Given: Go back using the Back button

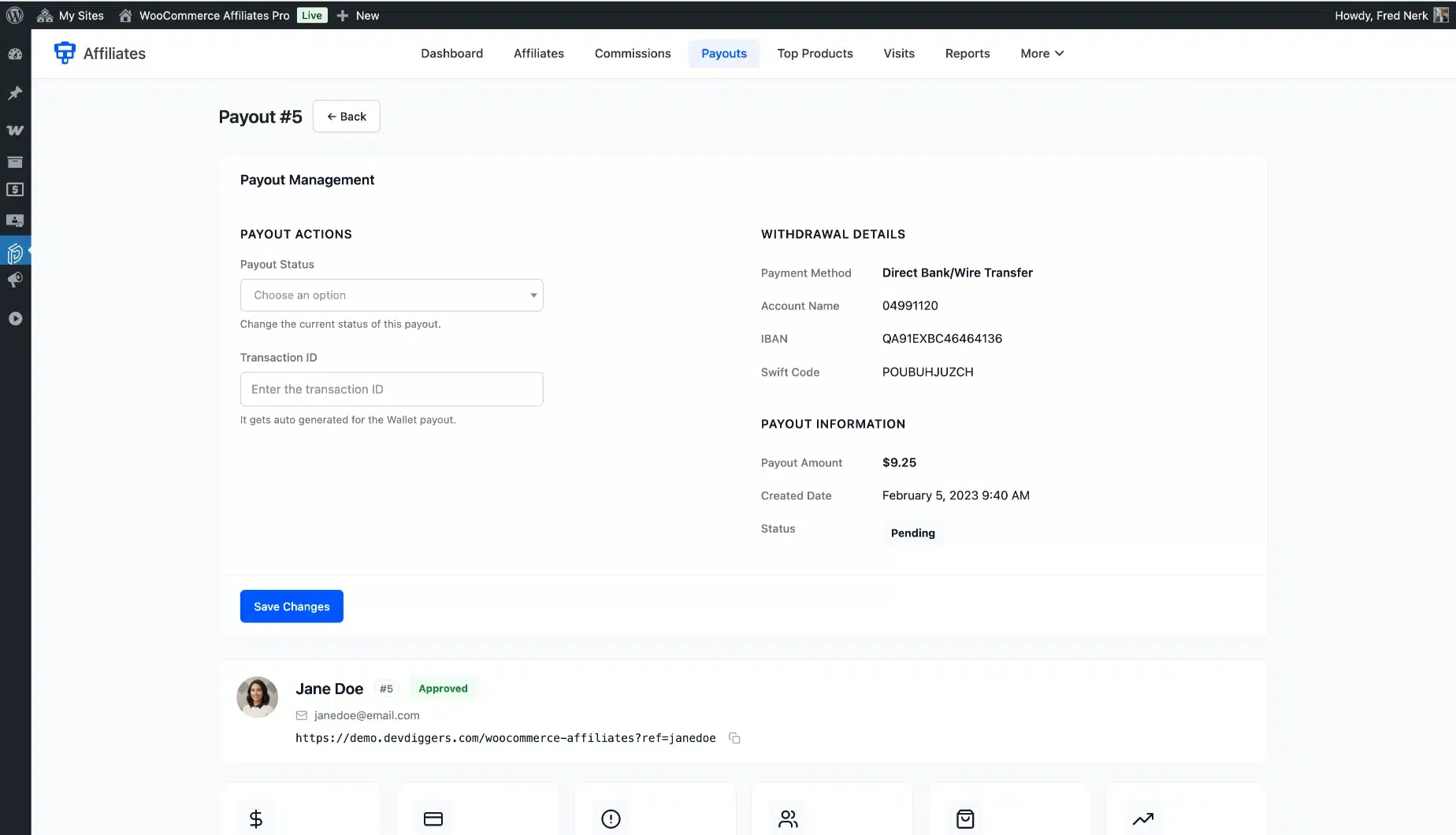Looking at the screenshot, I should [x=347, y=117].
